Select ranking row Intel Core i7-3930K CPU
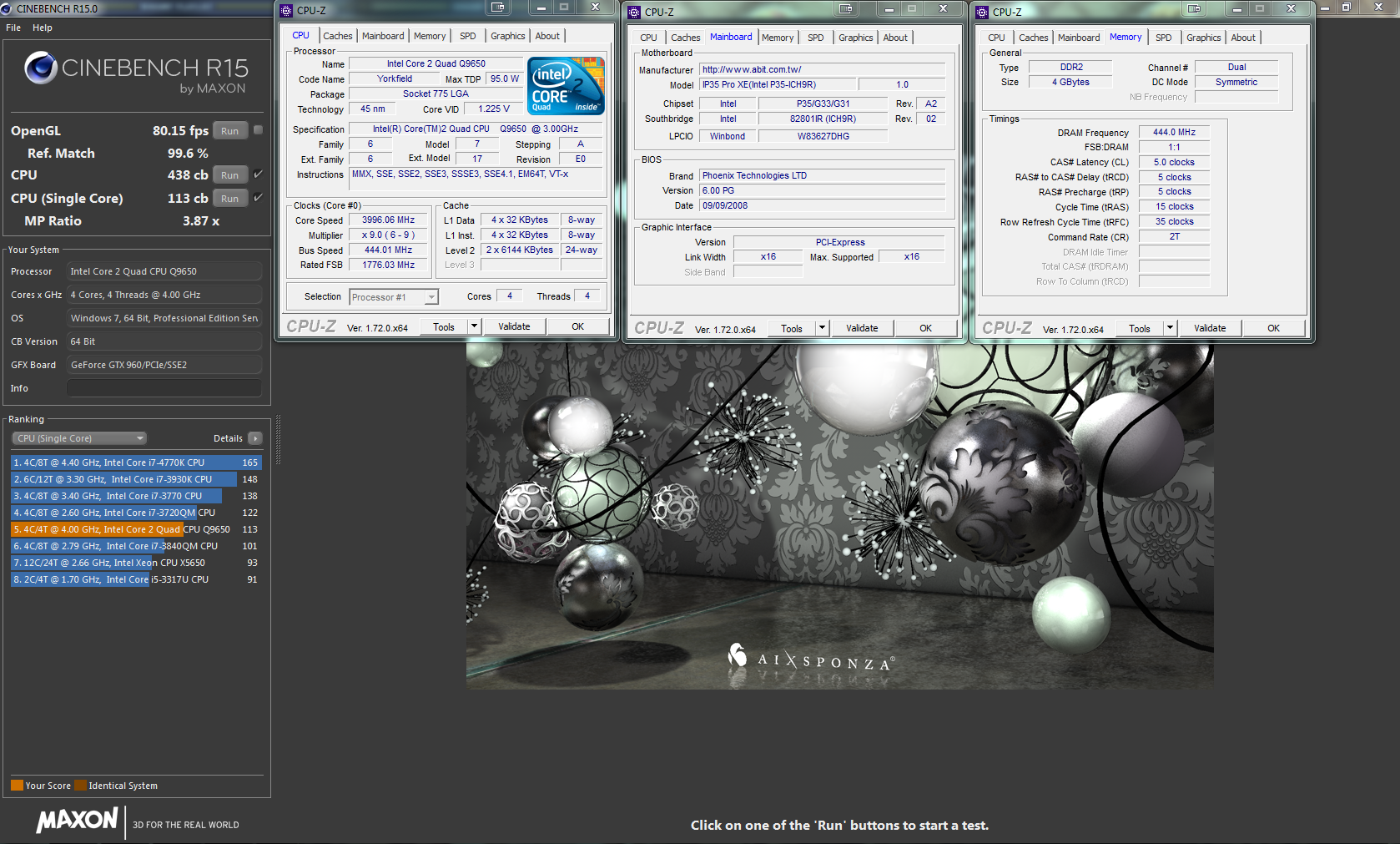The height and width of the screenshot is (844, 1400). [136, 479]
